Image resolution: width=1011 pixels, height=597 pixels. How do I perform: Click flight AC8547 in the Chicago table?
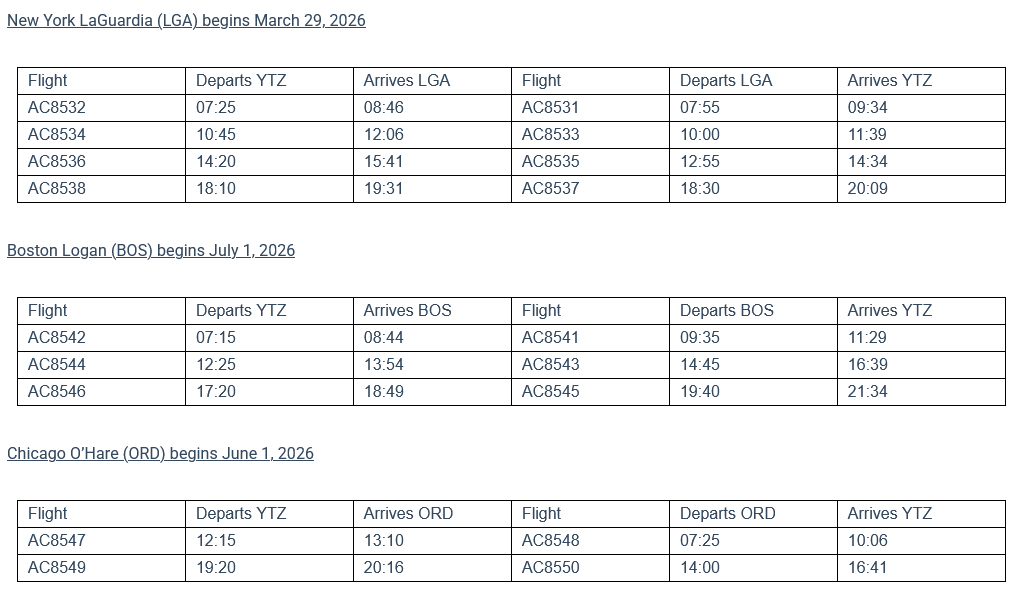click(x=57, y=540)
